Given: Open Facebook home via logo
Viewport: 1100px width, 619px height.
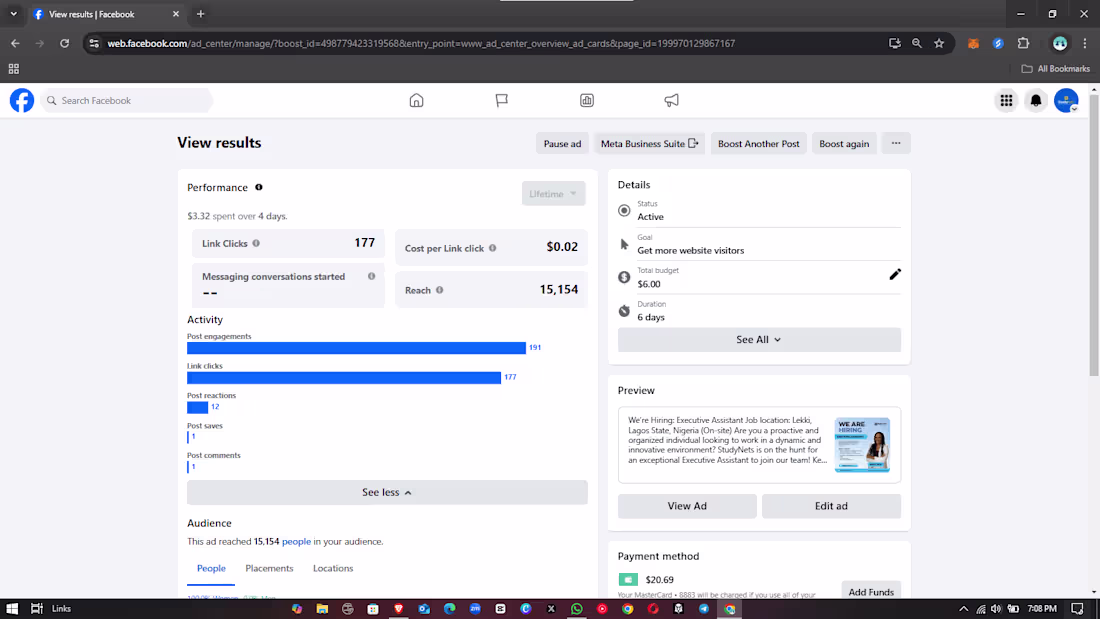Looking at the screenshot, I should tap(22, 100).
